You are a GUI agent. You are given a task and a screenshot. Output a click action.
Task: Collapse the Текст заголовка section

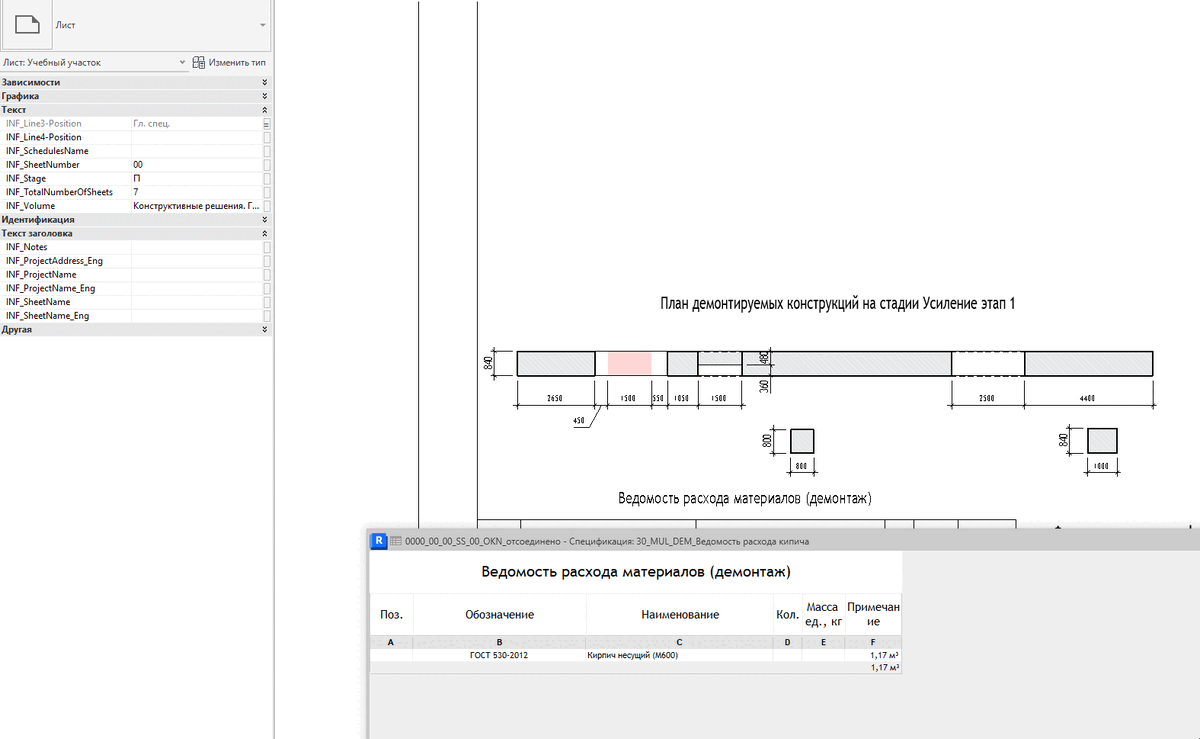[x=264, y=233]
